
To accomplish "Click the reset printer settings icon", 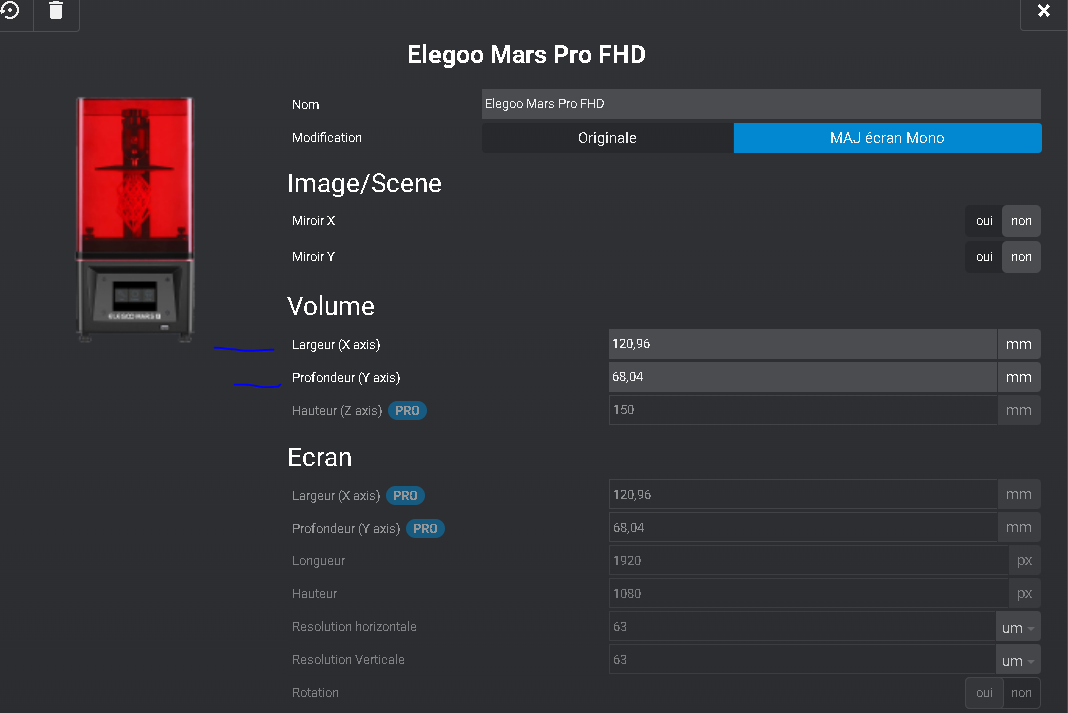I will 10,10.
